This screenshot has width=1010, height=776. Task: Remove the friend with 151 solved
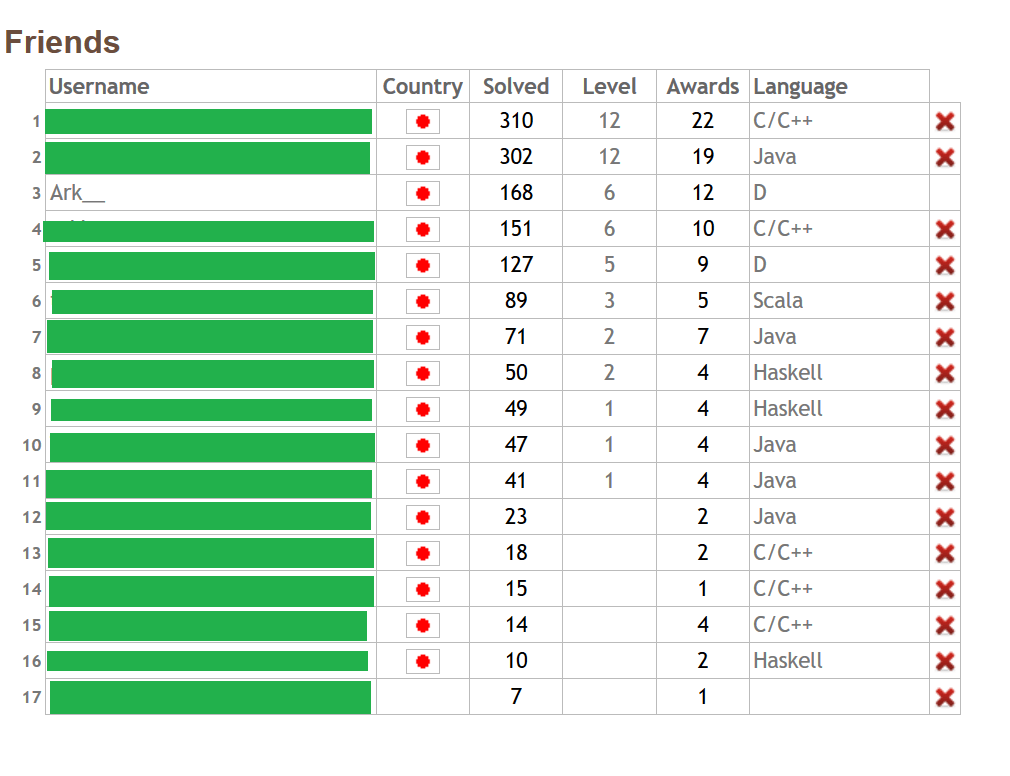(x=944, y=229)
